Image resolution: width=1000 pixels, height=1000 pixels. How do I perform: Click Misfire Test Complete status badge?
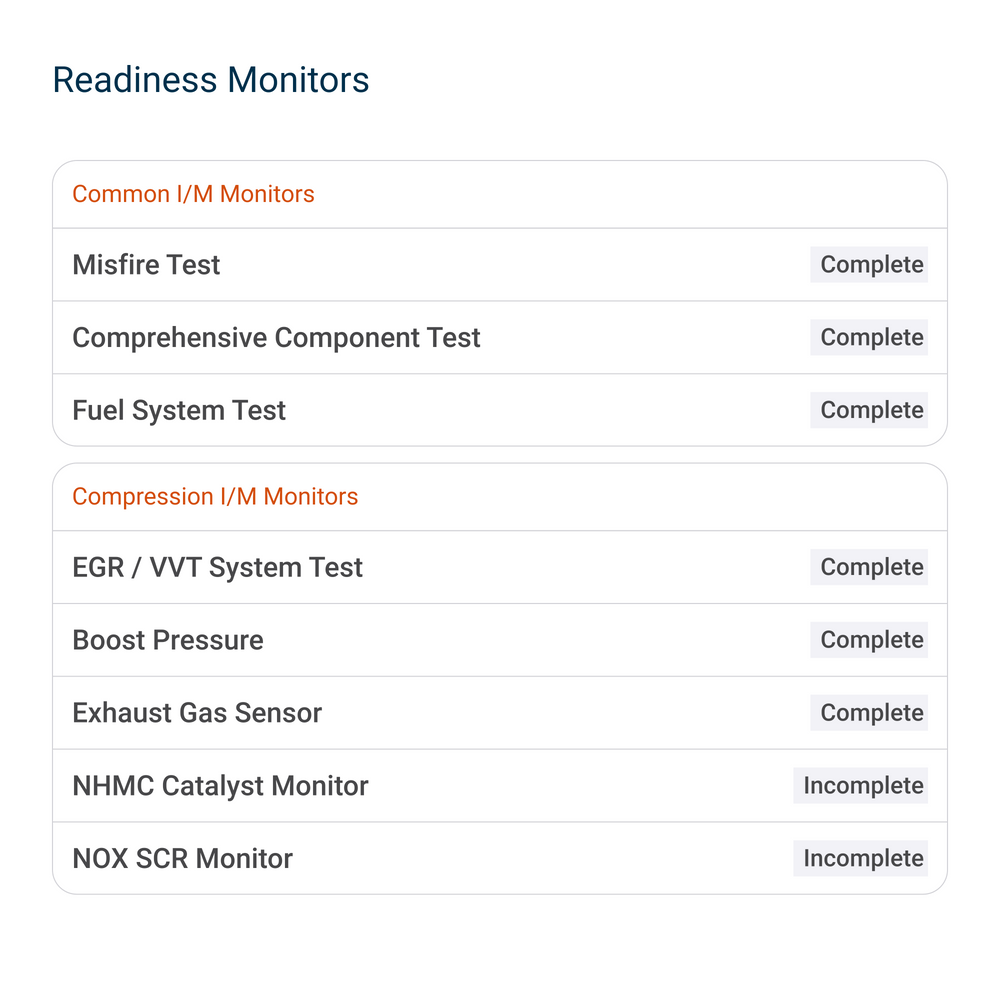(x=869, y=265)
